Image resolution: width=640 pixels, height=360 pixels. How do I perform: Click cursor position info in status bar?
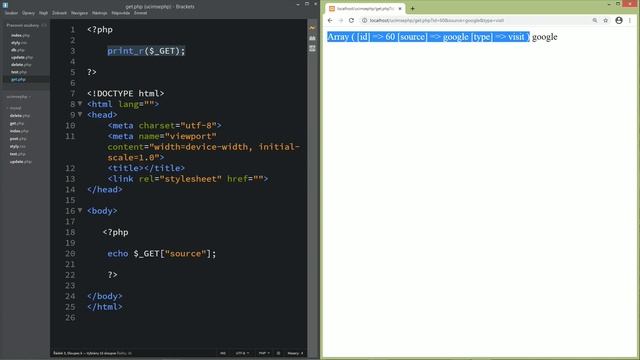point(92,353)
